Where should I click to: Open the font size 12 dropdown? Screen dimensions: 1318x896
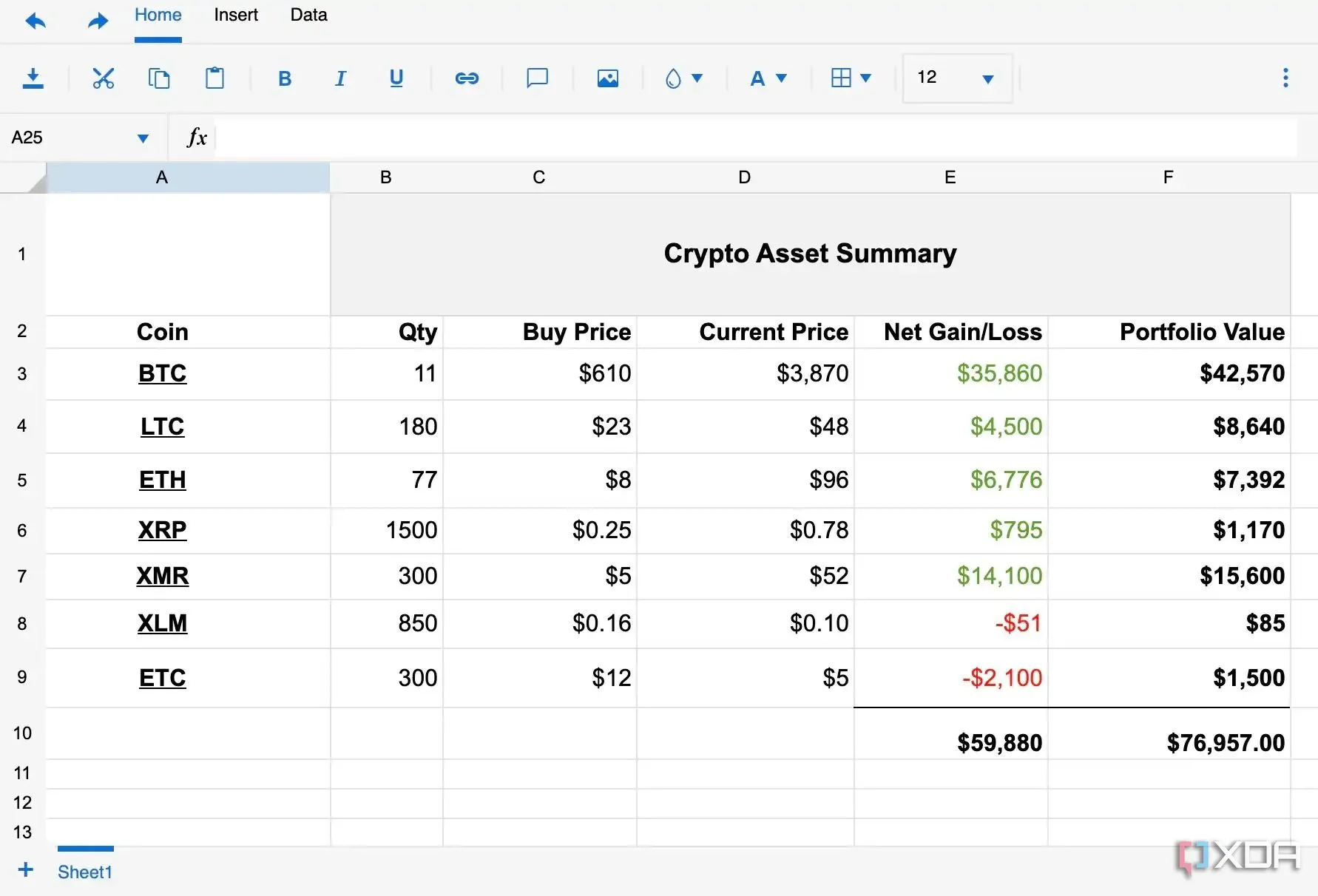click(957, 78)
